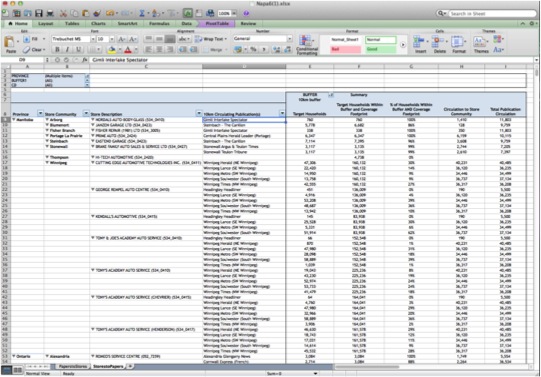Open the zoom 100% dropdown
This screenshot has width=541, height=377.
(x=234, y=13)
